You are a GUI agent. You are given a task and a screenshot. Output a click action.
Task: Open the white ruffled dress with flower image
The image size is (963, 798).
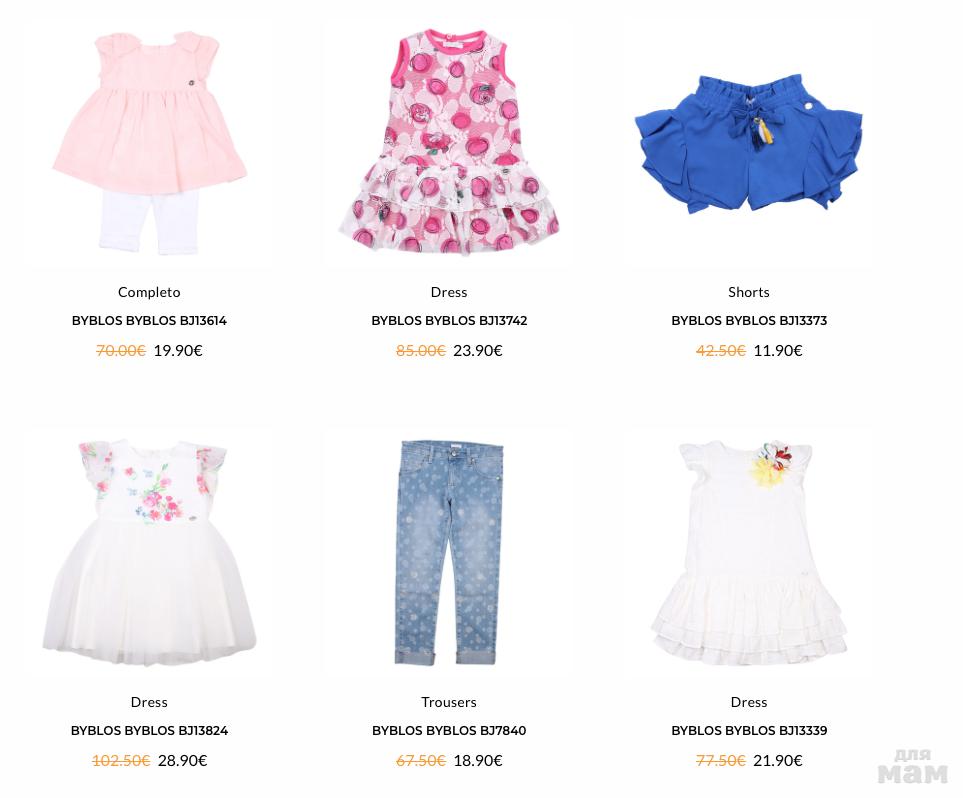click(749, 552)
